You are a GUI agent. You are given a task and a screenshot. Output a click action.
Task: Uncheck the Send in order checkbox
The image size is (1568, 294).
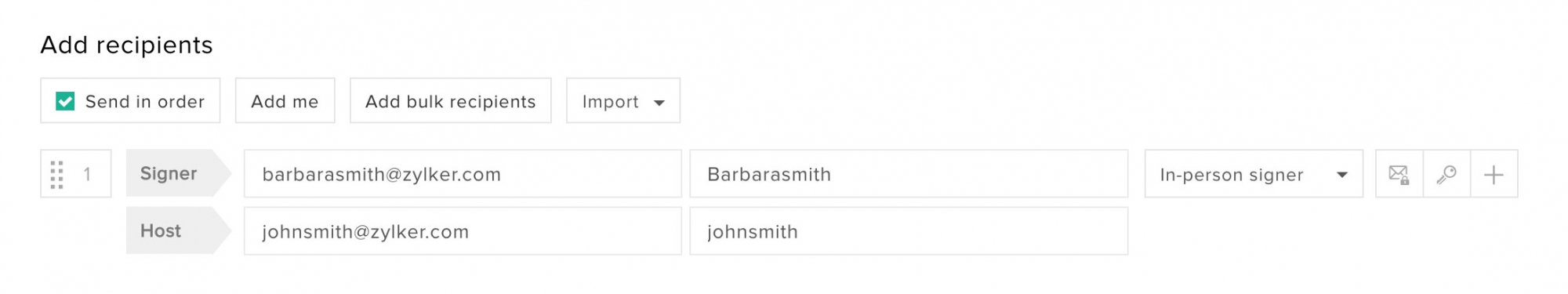[65, 101]
